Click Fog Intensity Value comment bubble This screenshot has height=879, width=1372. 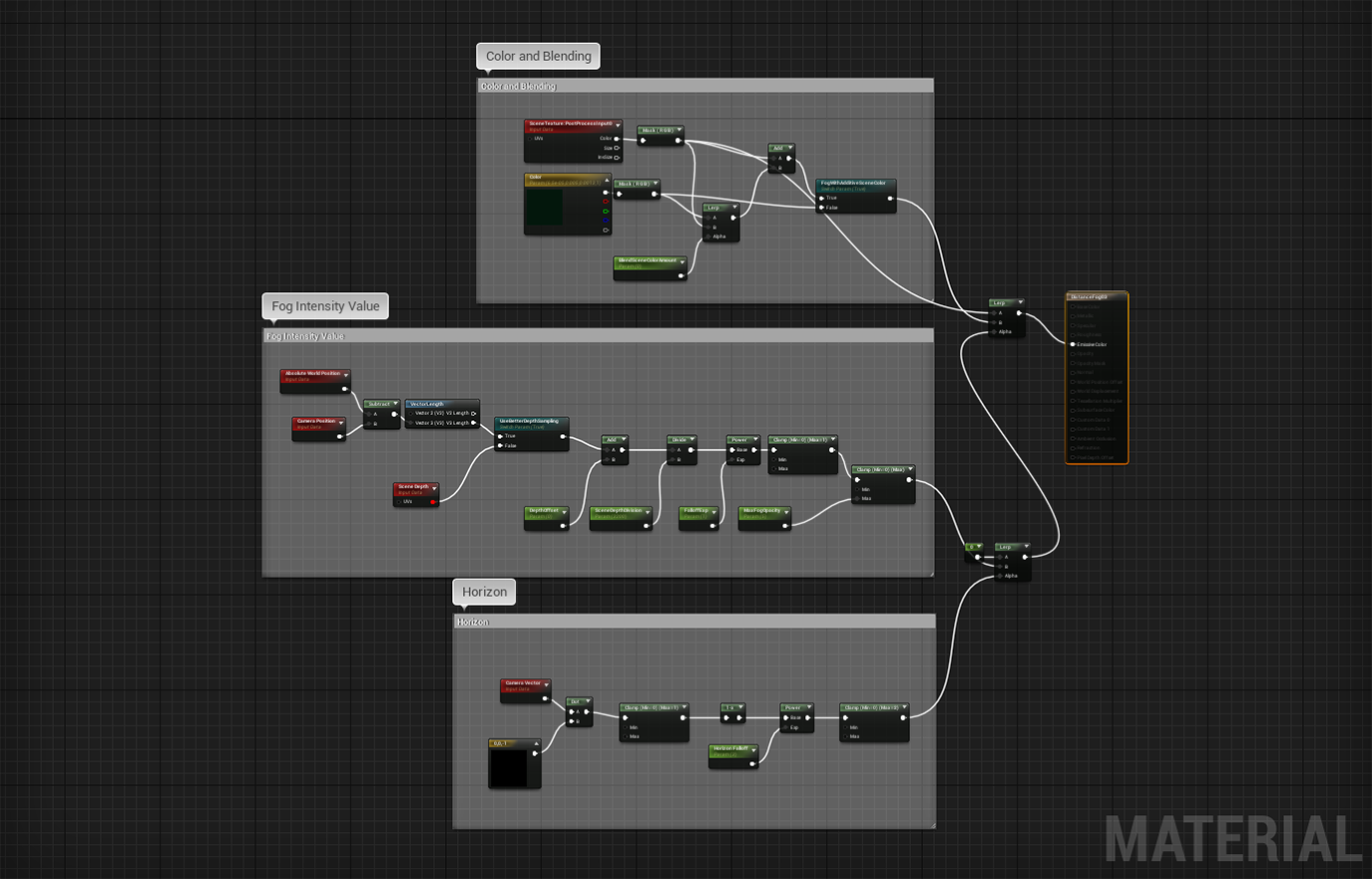[x=325, y=306]
